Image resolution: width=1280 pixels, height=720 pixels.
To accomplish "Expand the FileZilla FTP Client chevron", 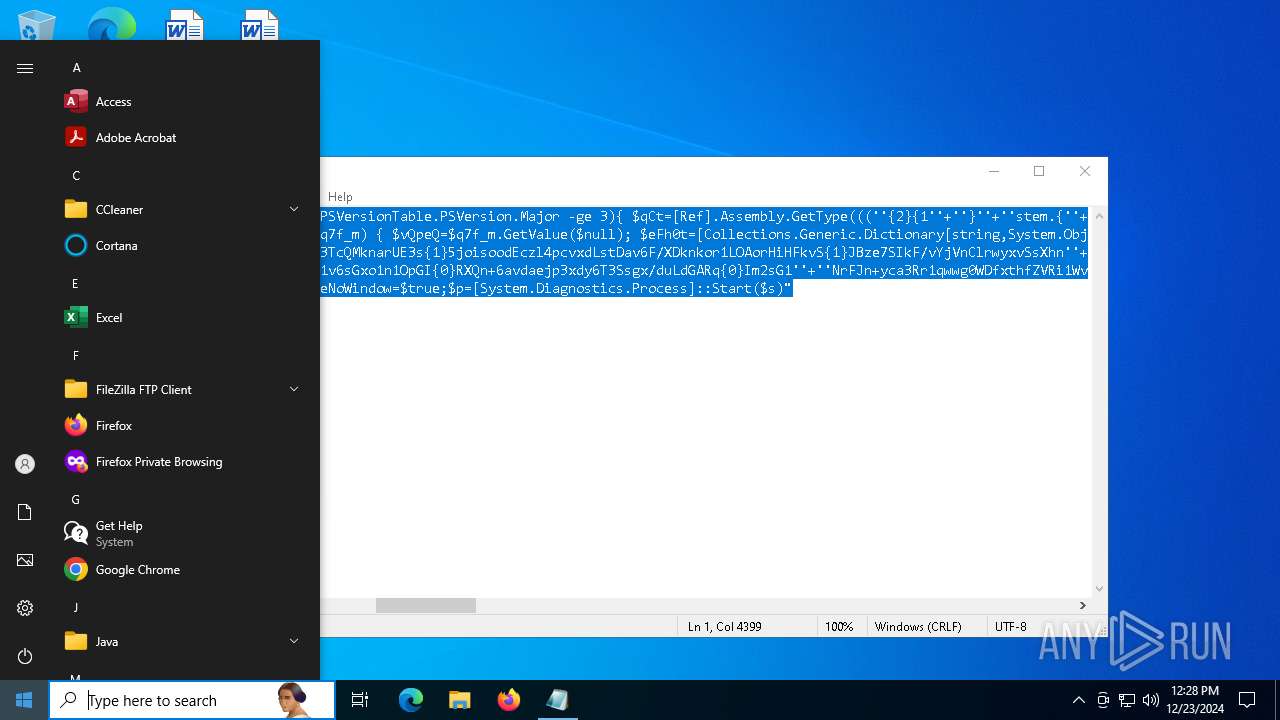I will pyautogui.click(x=294, y=390).
